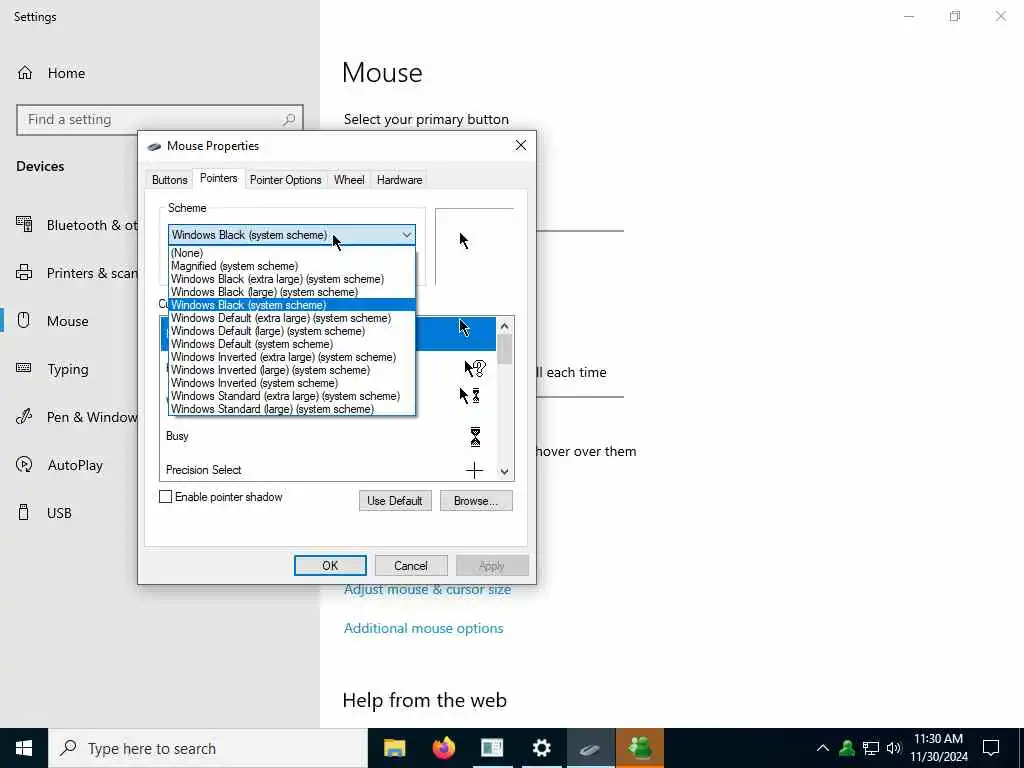Close the Mouse Properties dialog
1024x768 pixels.
tap(520, 145)
